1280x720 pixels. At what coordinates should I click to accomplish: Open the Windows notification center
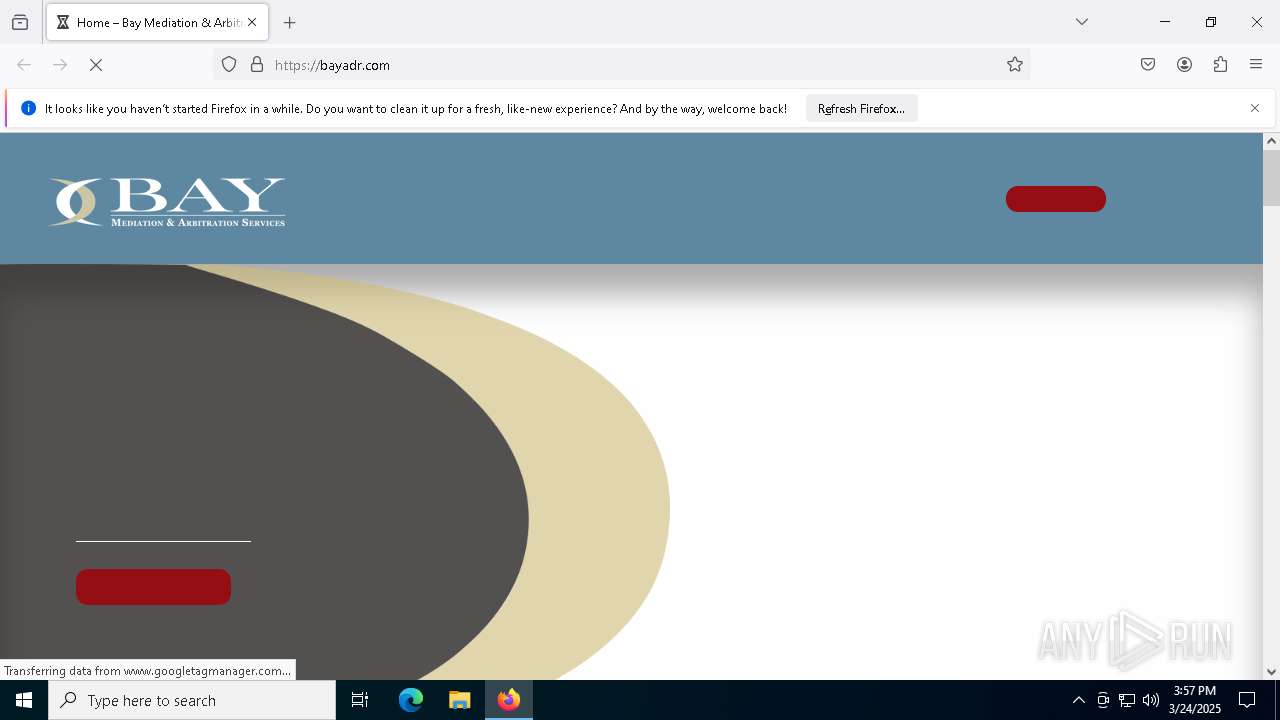coord(1247,700)
